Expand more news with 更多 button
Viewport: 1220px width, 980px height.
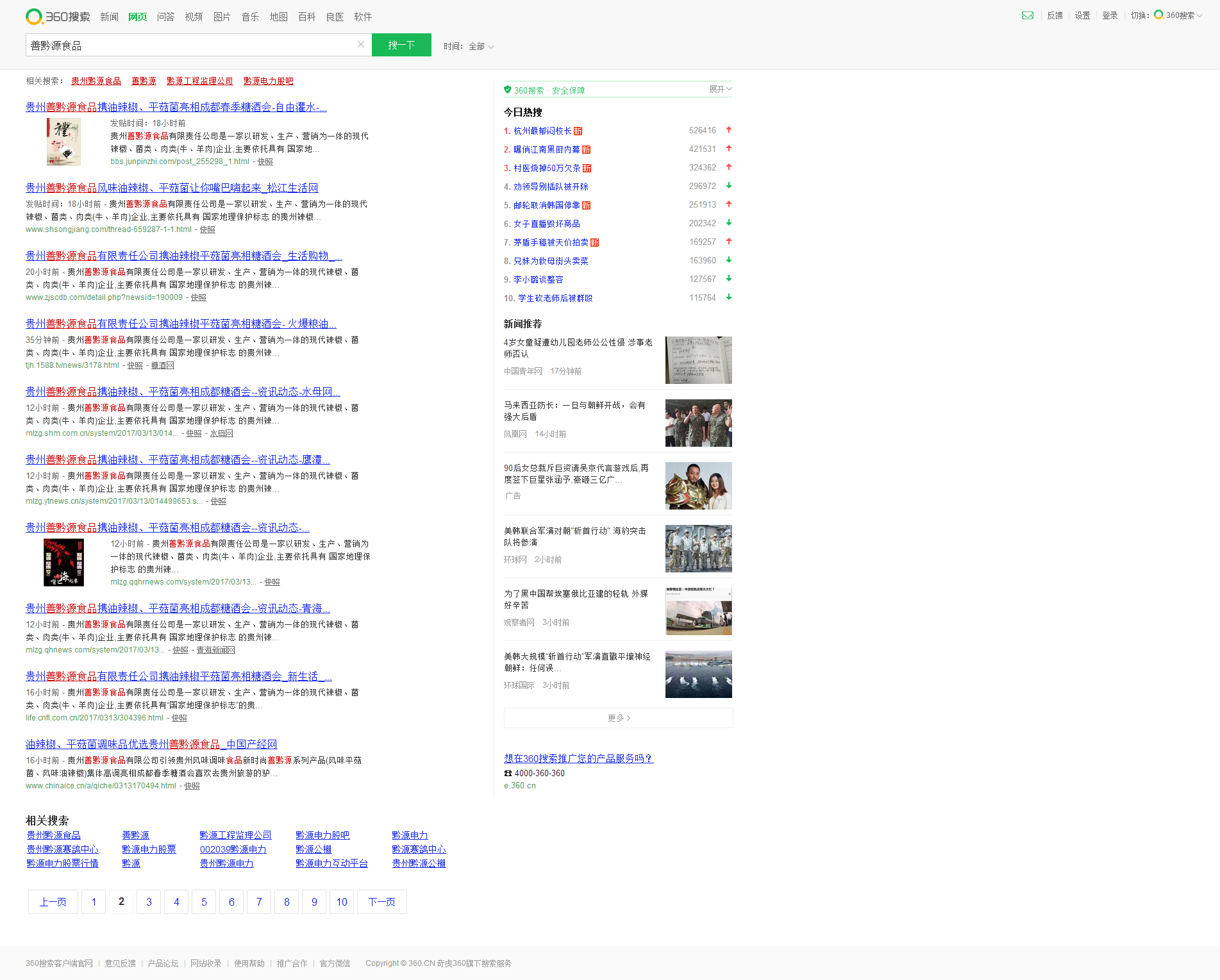coord(618,718)
